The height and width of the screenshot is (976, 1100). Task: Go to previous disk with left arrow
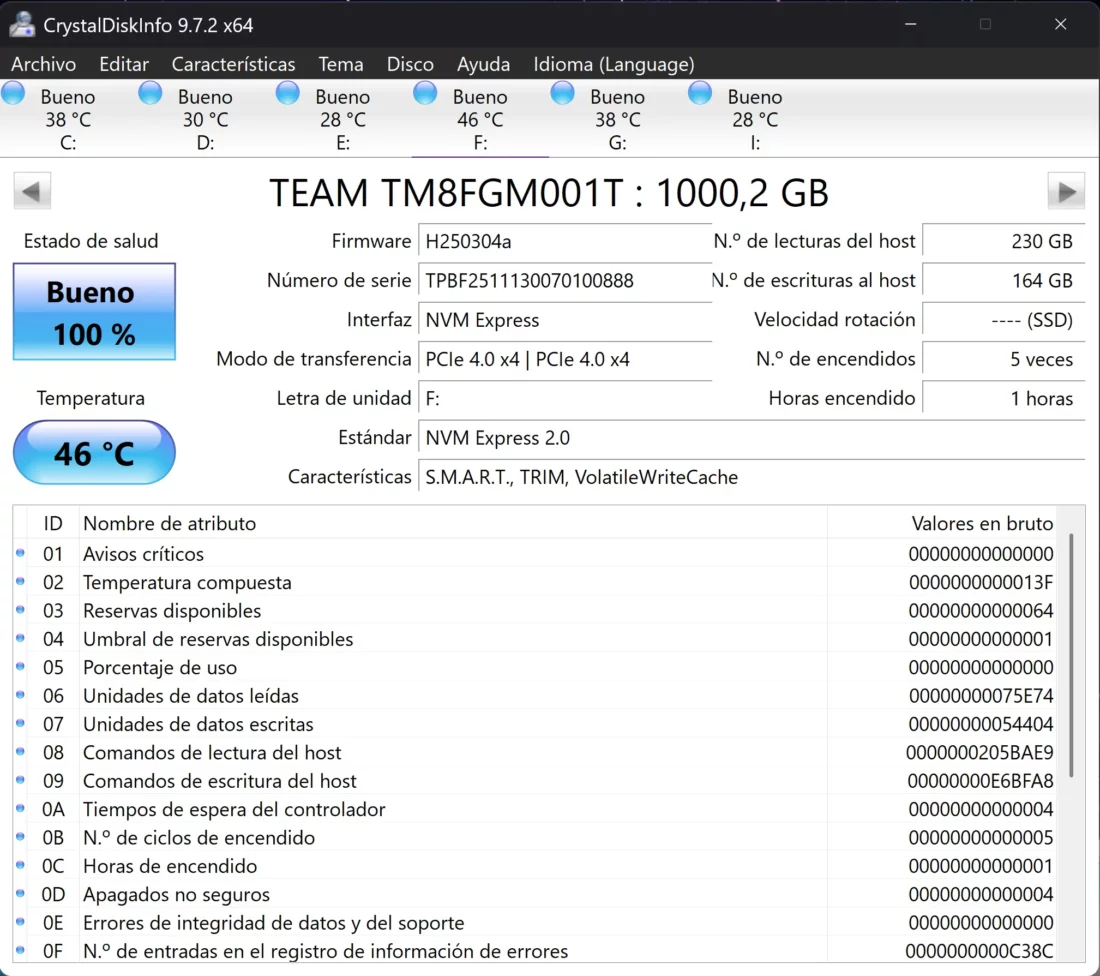pyautogui.click(x=32, y=191)
